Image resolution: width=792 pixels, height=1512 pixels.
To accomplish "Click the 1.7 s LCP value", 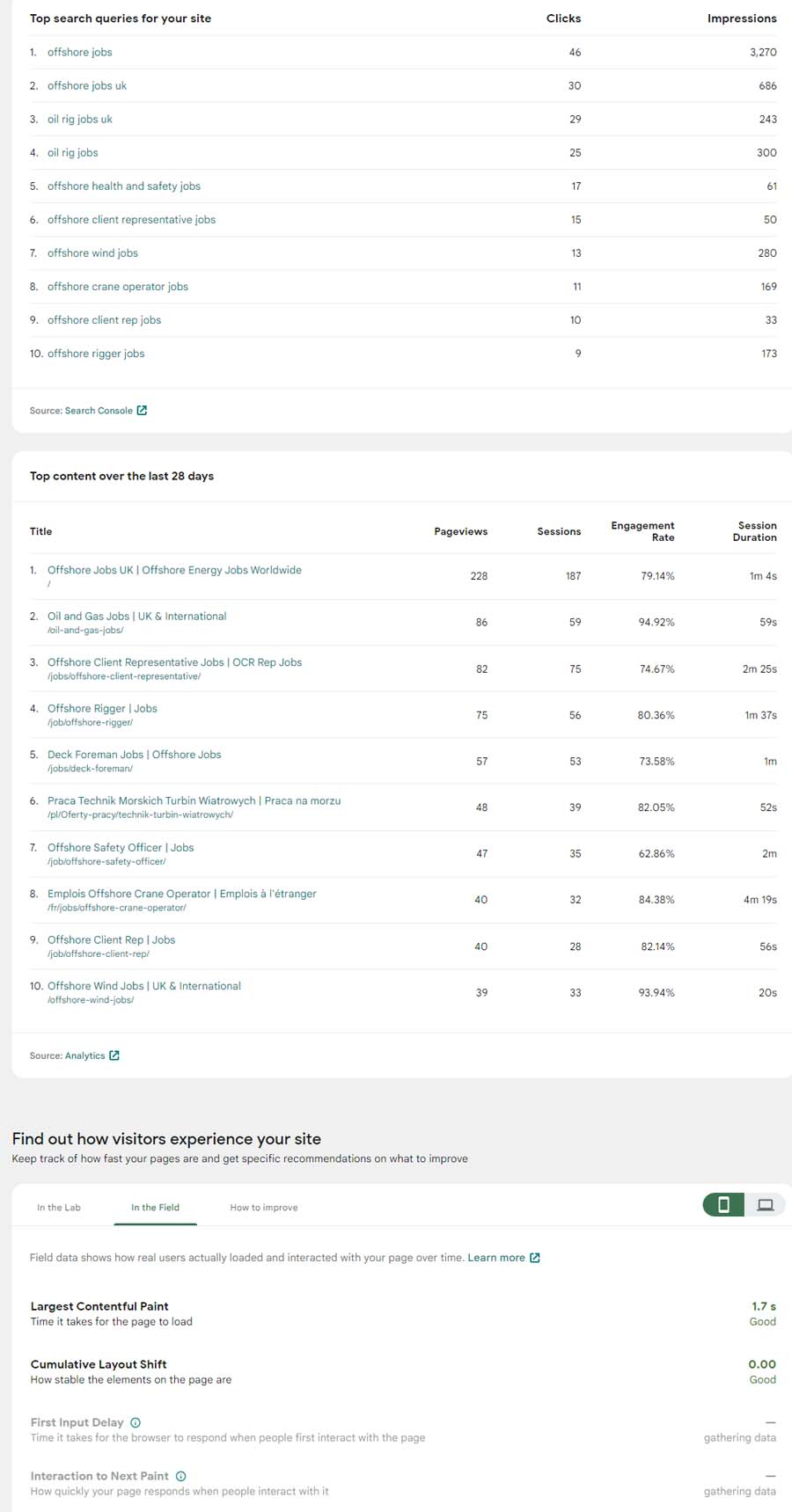I will (x=764, y=1306).
